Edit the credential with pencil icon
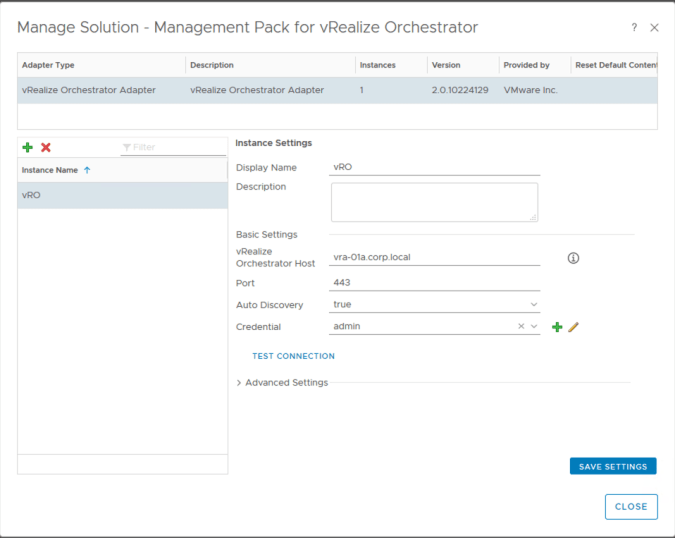Viewport: 675px width, 538px height. click(x=574, y=327)
